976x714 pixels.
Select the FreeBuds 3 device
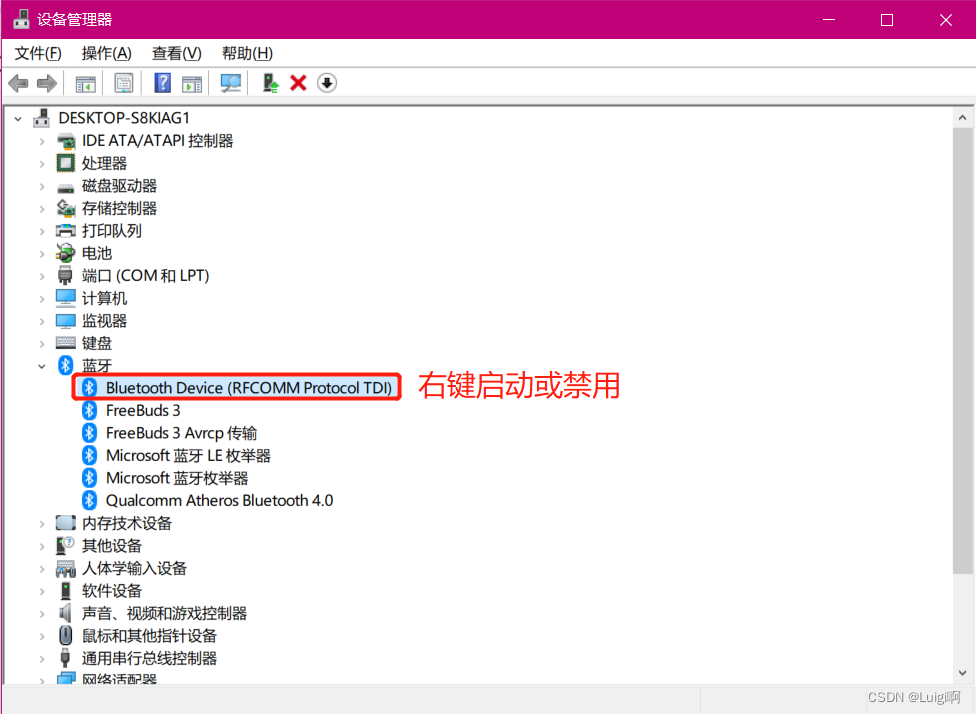[143, 410]
